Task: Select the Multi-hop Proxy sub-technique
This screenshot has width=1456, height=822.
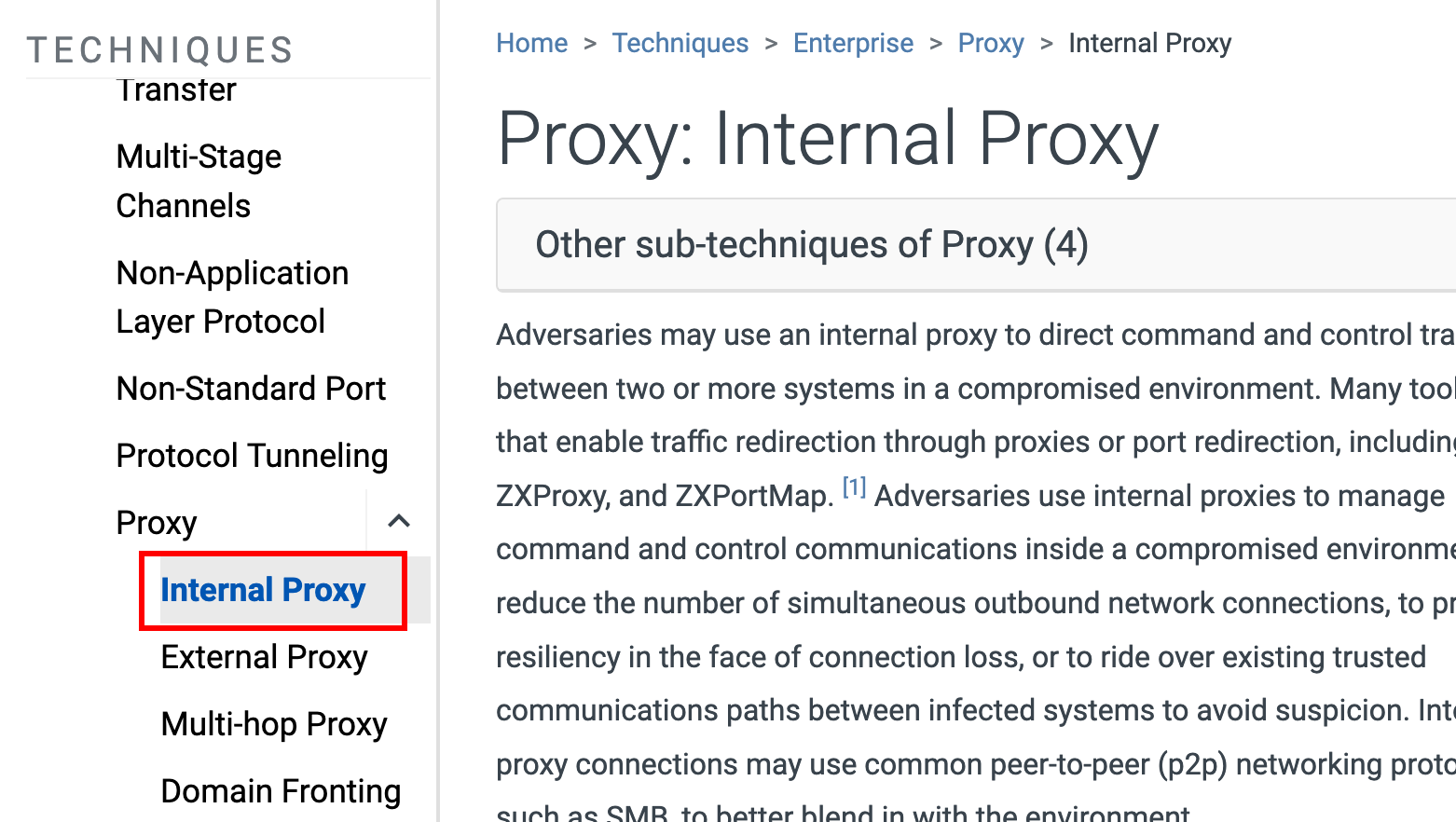Action: [273, 724]
